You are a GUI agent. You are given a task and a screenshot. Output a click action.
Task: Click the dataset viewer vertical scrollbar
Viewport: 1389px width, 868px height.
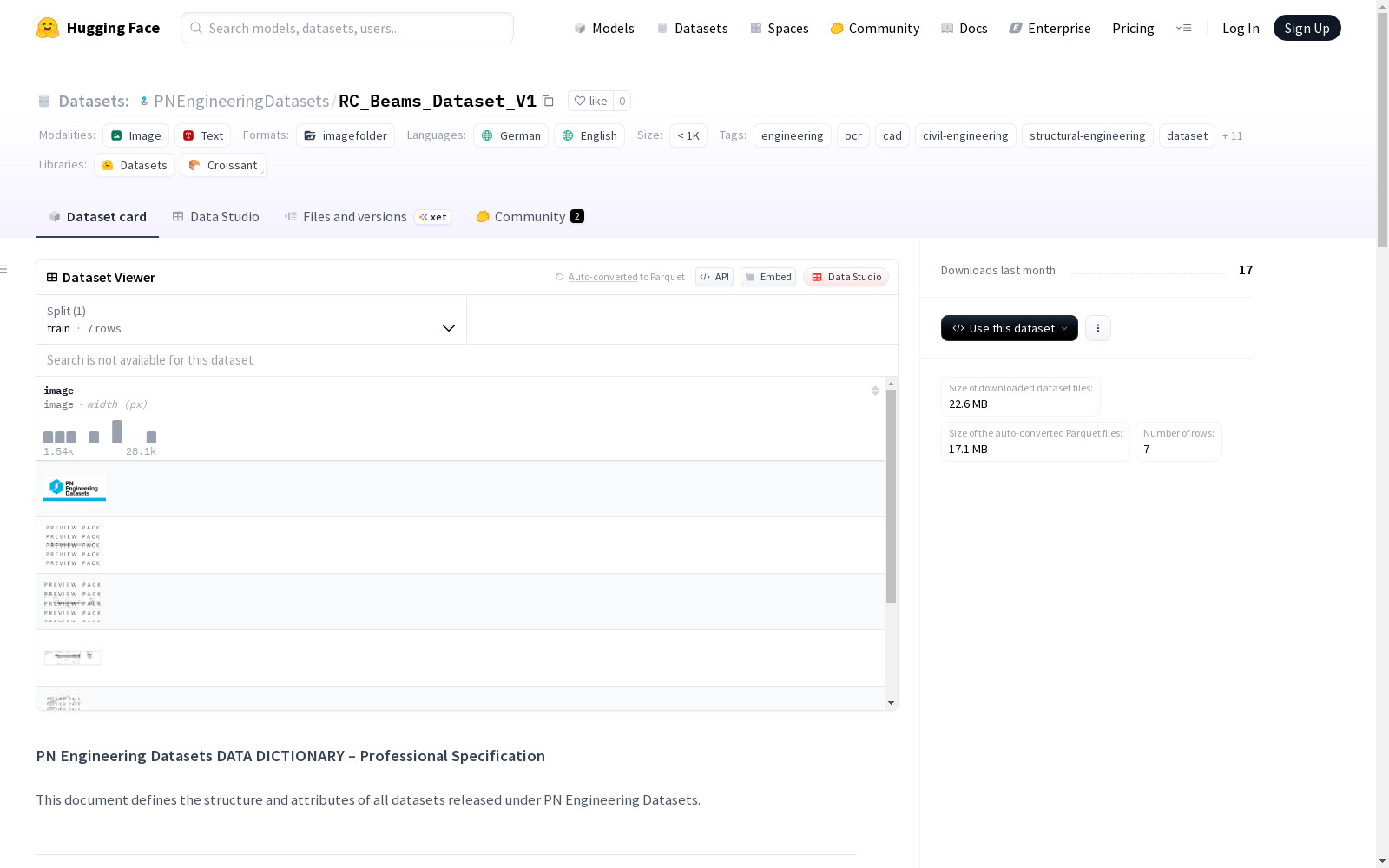point(891,496)
